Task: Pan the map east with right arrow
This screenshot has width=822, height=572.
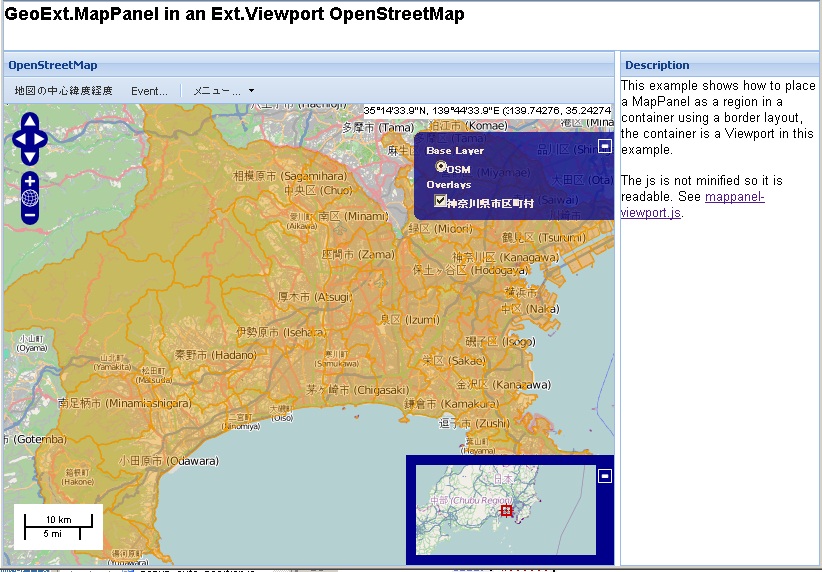Action: [42, 139]
